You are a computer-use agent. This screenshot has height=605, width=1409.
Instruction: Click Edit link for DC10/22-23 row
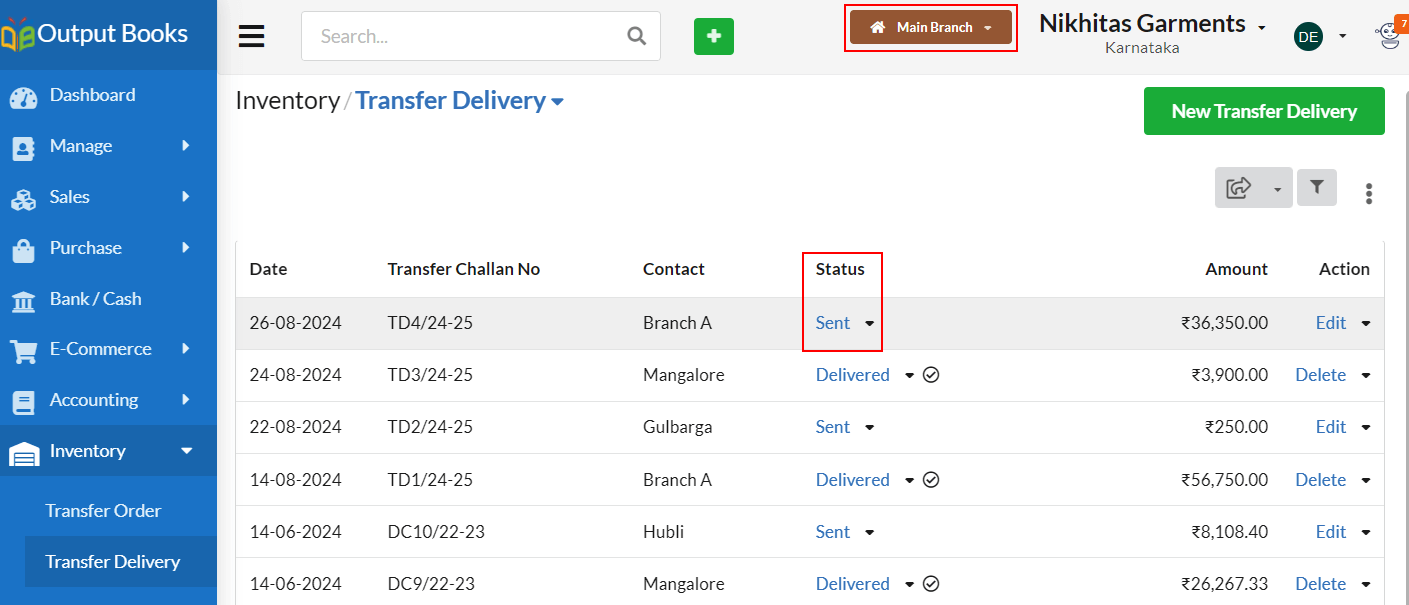click(x=1331, y=532)
